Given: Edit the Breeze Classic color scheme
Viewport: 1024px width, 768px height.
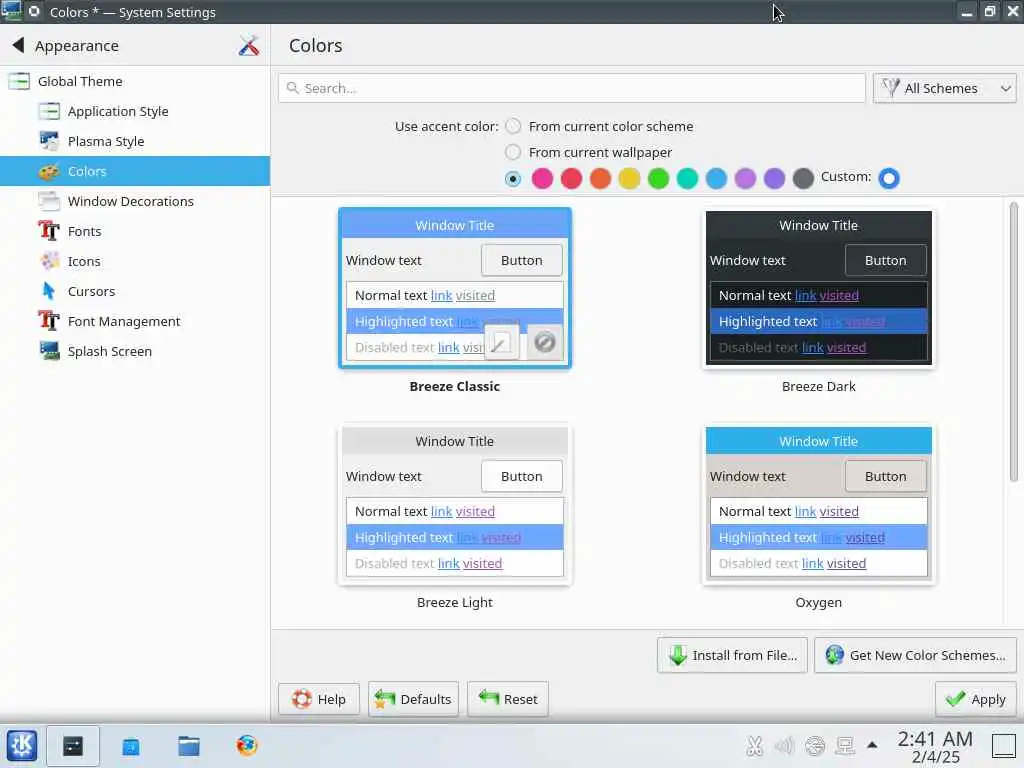Looking at the screenshot, I should 502,342.
